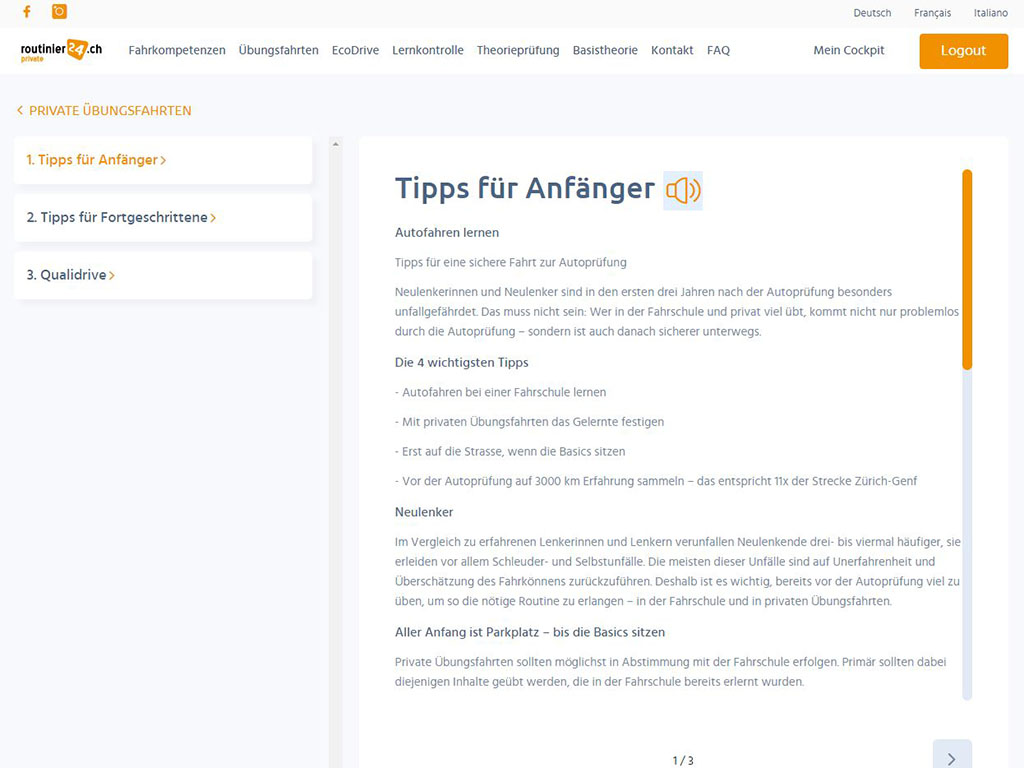This screenshot has width=1024, height=768.
Task: Click the orange article scrollbar thumb
Action: [967, 270]
